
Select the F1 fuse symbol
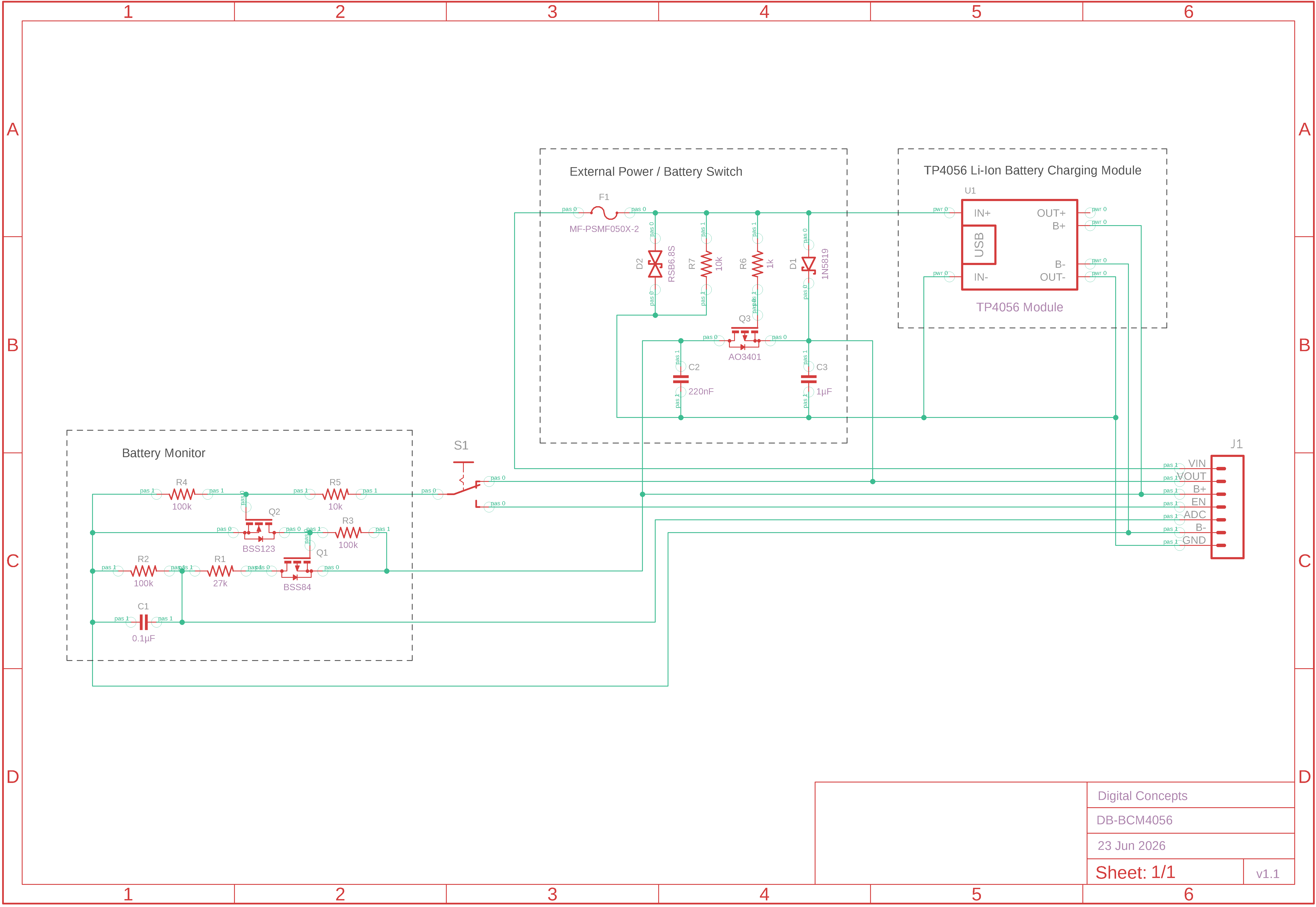coord(604,213)
